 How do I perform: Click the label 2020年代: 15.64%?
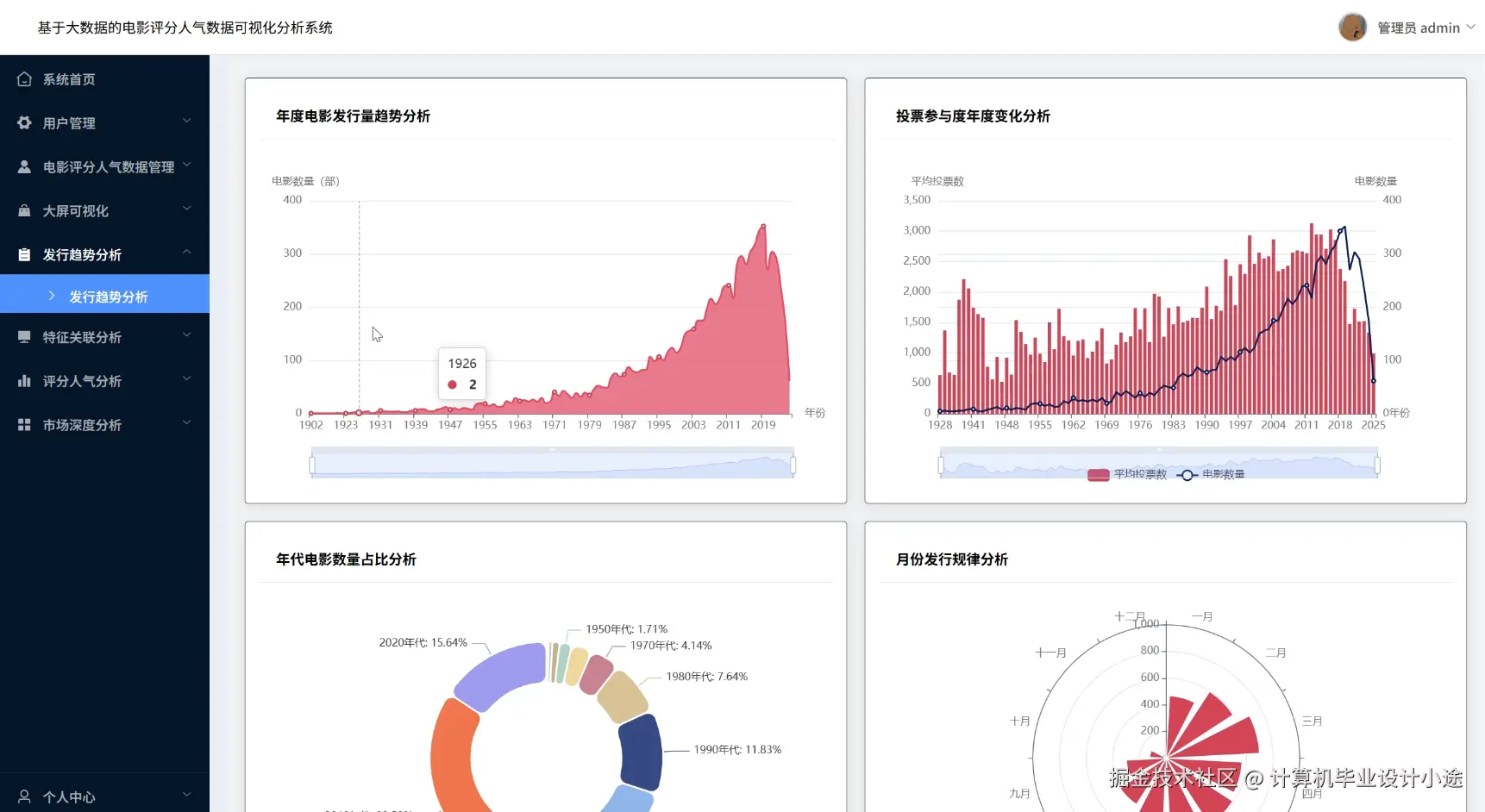[x=423, y=642]
